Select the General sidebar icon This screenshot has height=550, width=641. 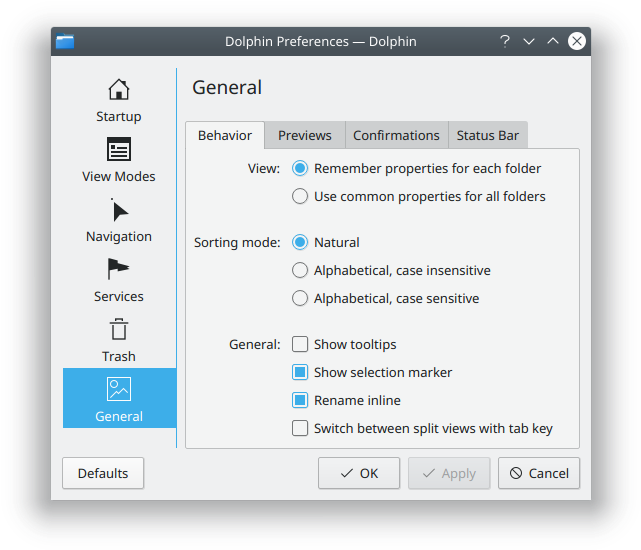119,390
